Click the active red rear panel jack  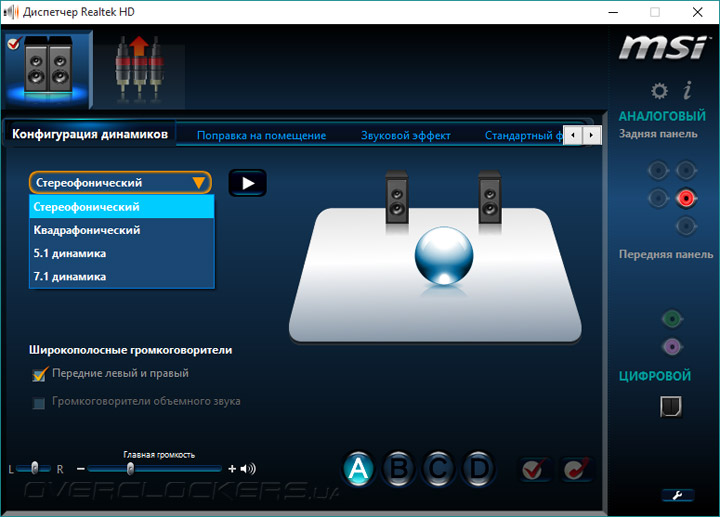click(x=686, y=199)
